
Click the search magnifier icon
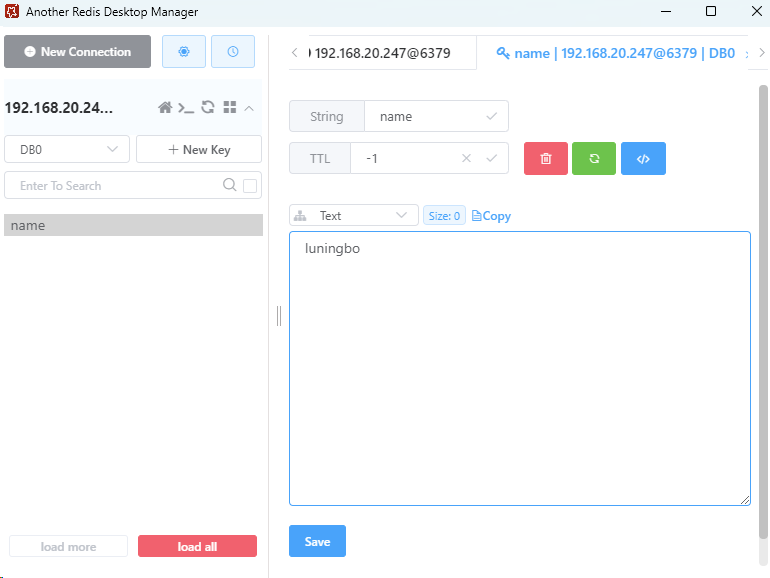[229, 185]
